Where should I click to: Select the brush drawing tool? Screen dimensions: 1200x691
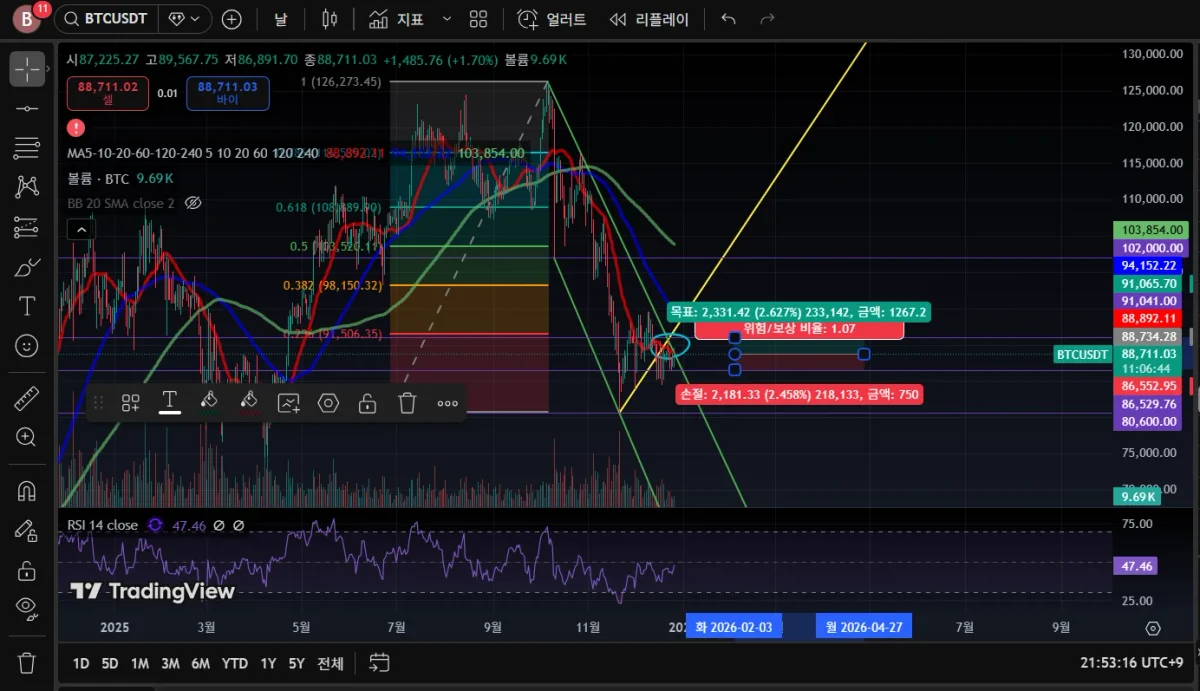27,267
